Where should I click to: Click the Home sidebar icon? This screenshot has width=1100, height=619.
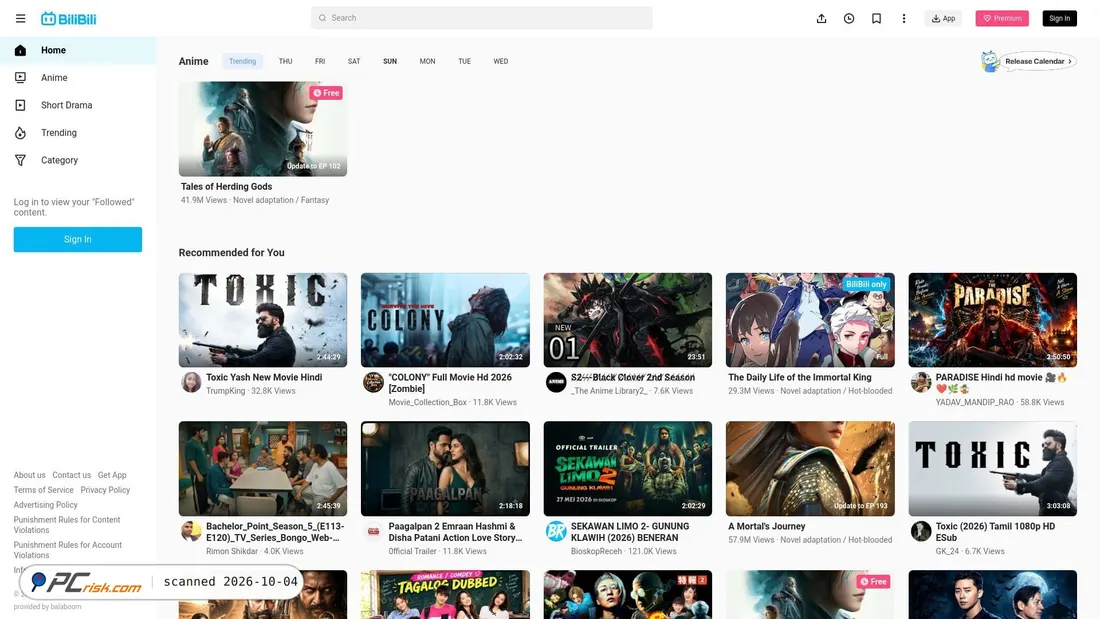20,51
